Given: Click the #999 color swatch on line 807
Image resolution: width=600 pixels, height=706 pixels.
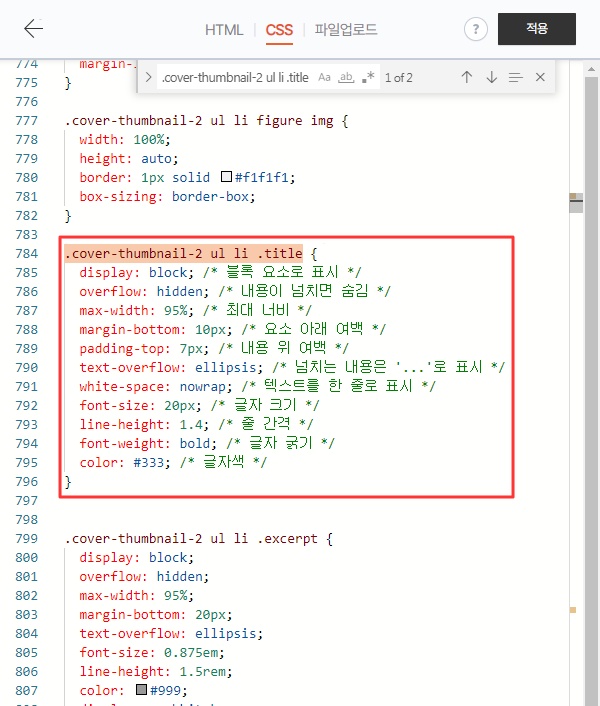Looking at the screenshot, I should tap(141, 689).
